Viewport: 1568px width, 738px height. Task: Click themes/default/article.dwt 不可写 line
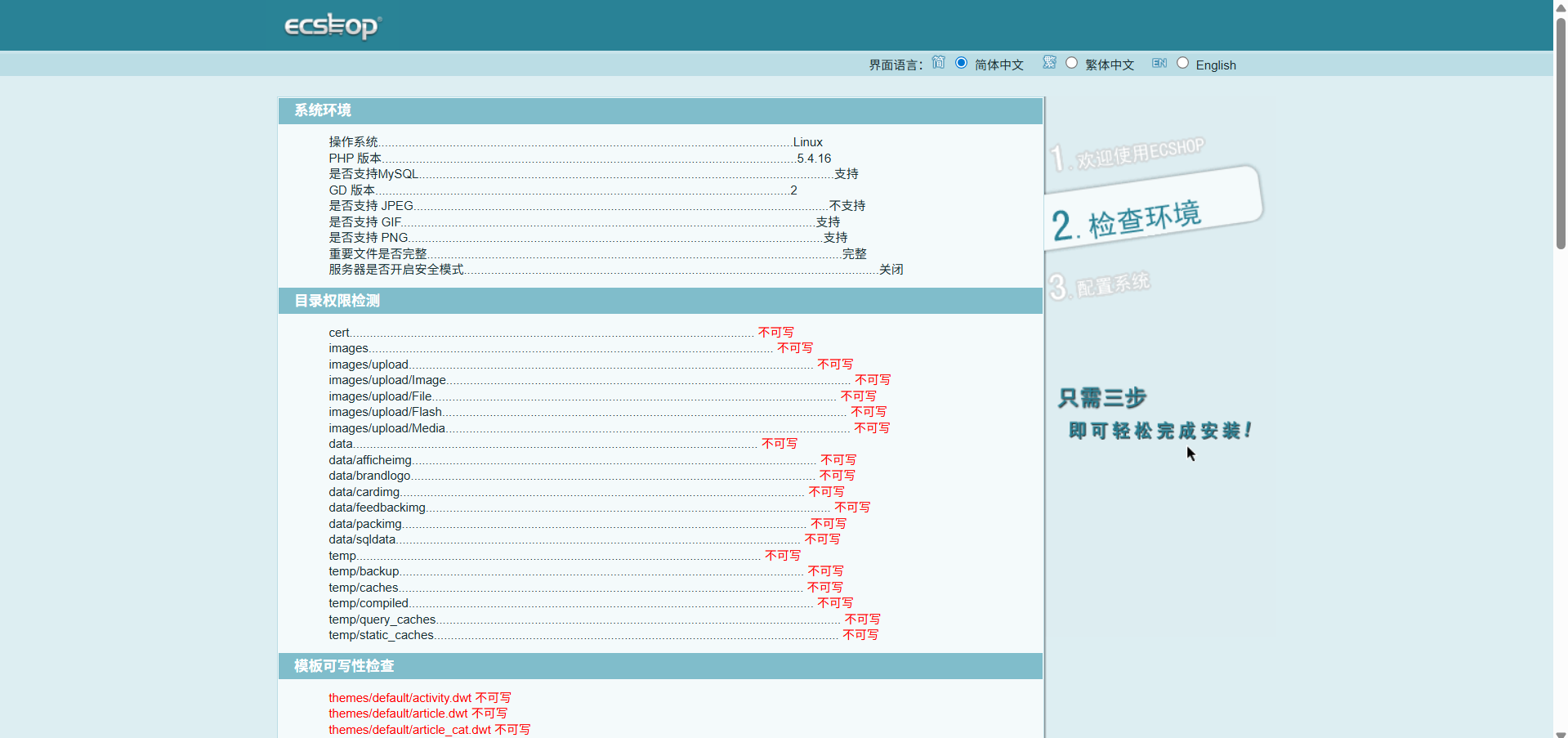pos(418,713)
